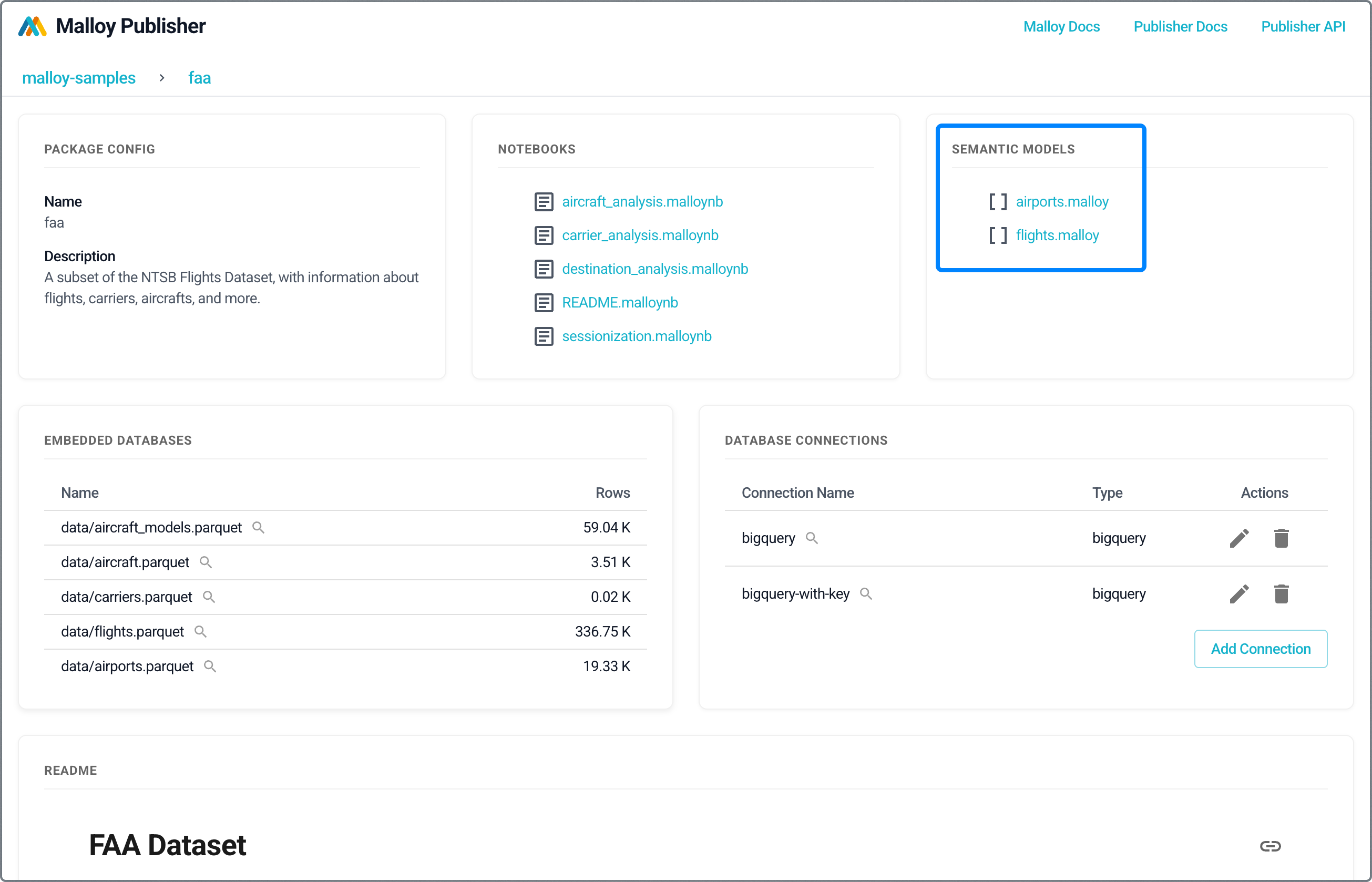Click the edit pencil for bigquery connection
Screen dimensions: 1372x882
pyautogui.click(x=1238, y=538)
